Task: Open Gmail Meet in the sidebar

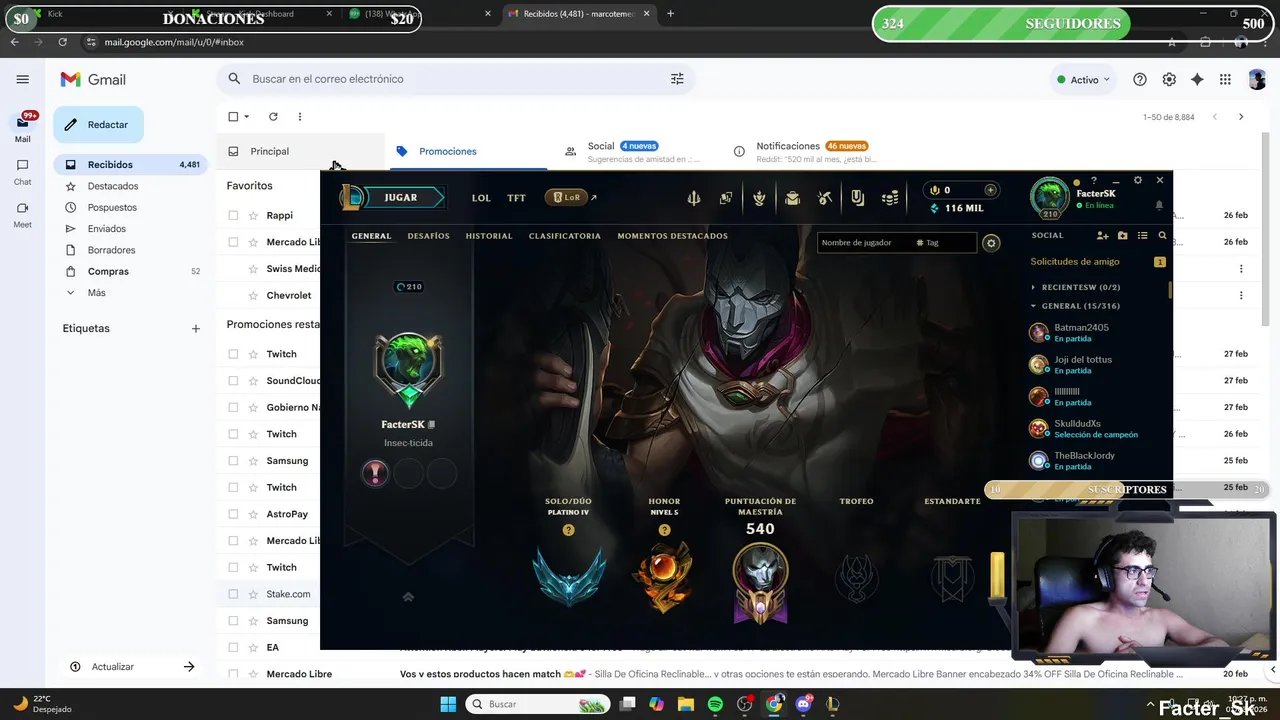Action: point(22,214)
